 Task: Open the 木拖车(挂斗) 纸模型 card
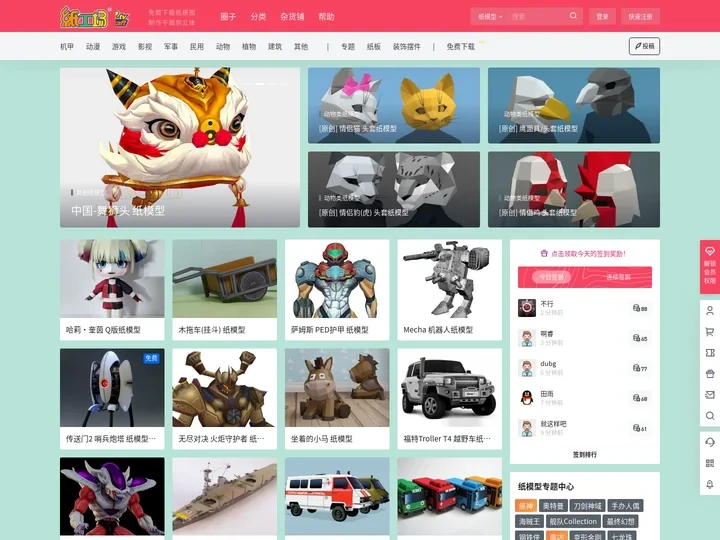[225, 290]
